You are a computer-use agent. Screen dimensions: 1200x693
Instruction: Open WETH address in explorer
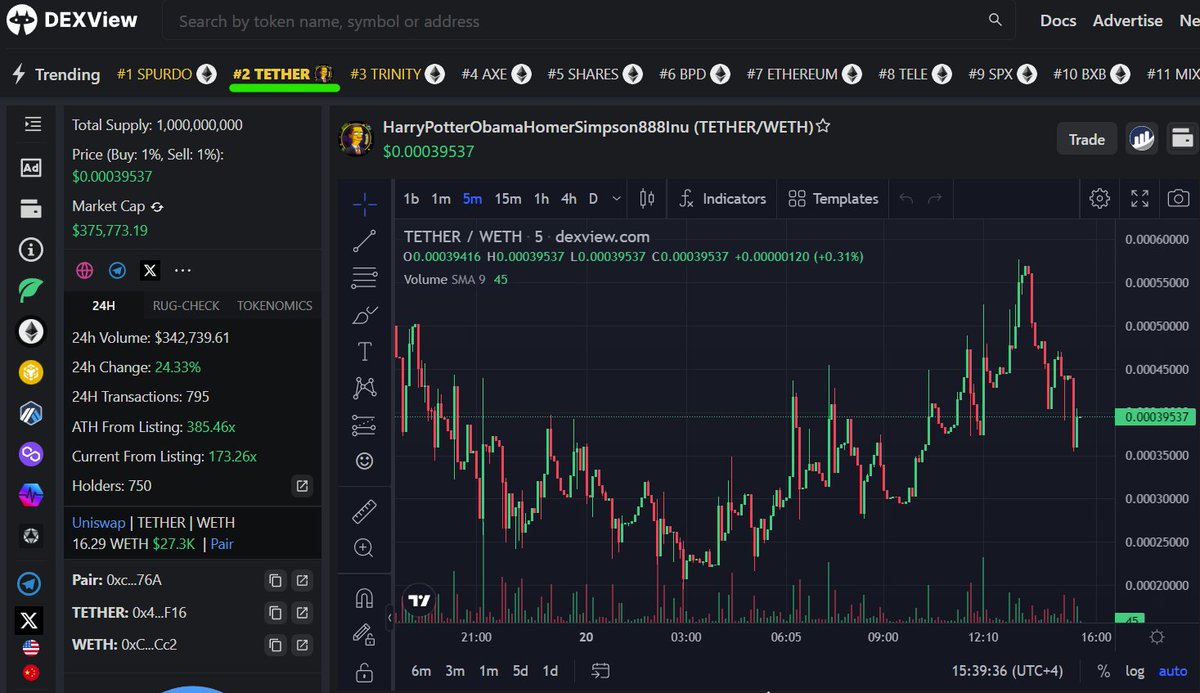coord(302,644)
